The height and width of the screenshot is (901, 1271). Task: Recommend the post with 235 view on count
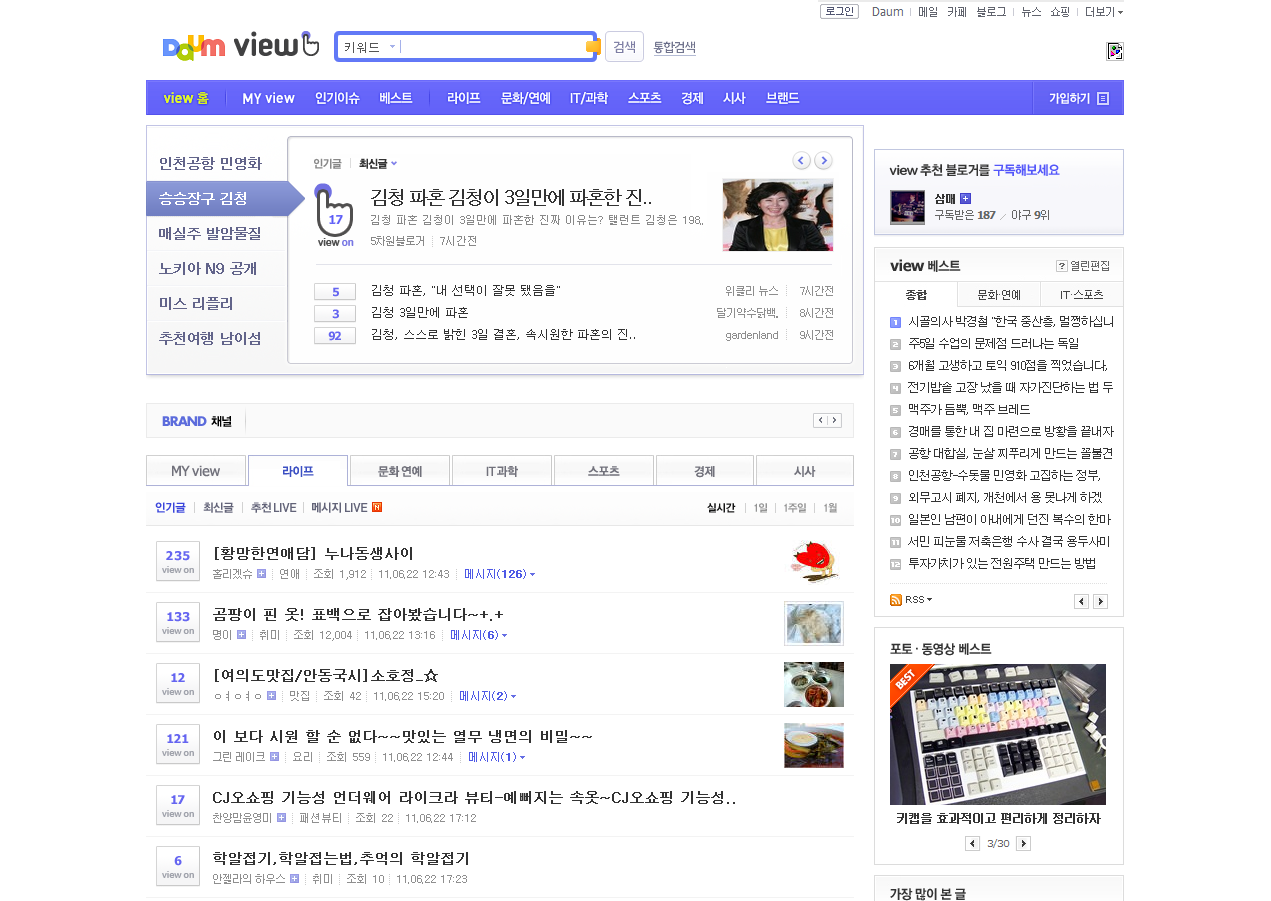(178, 561)
